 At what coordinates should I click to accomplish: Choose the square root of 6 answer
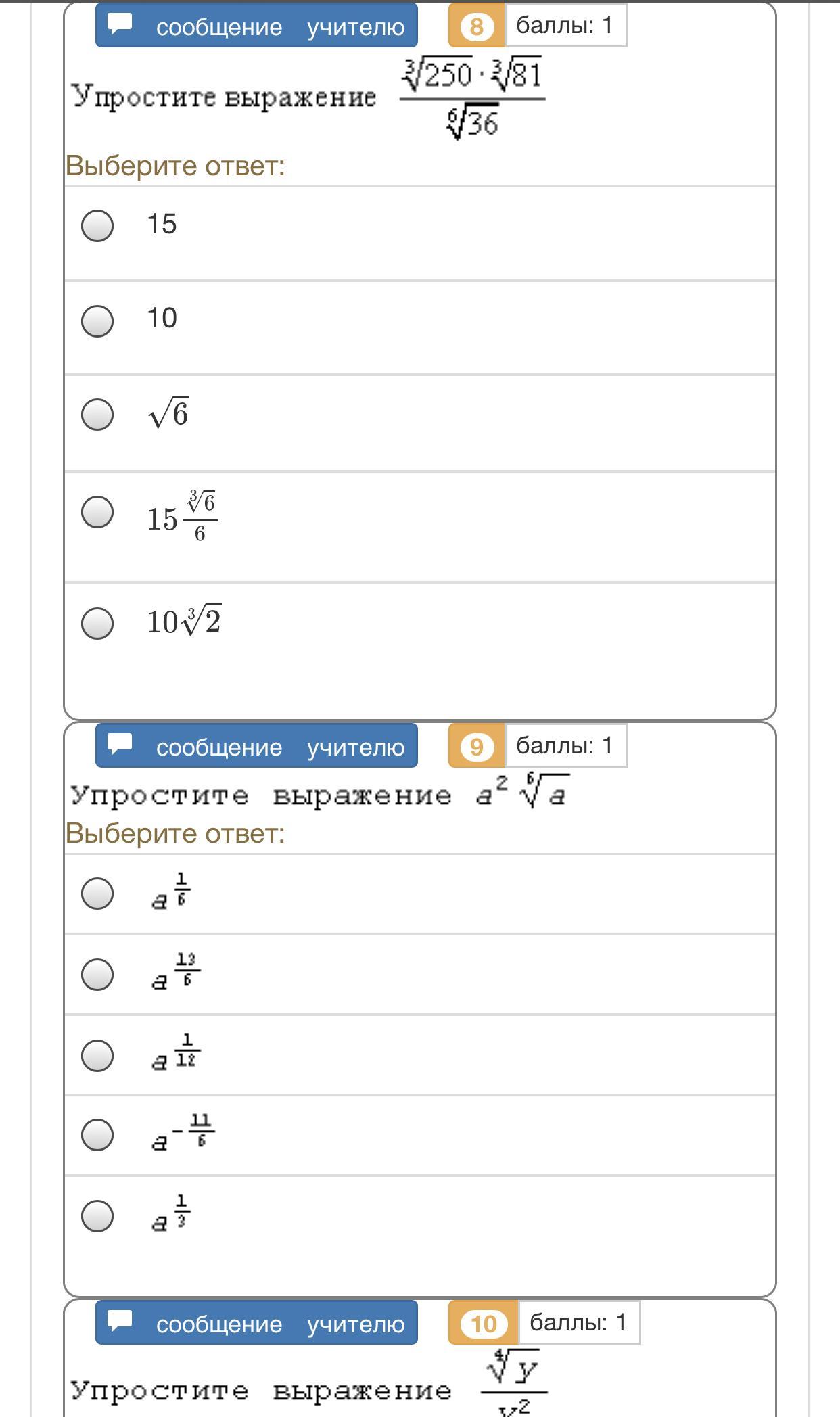pyautogui.click(x=97, y=414)
